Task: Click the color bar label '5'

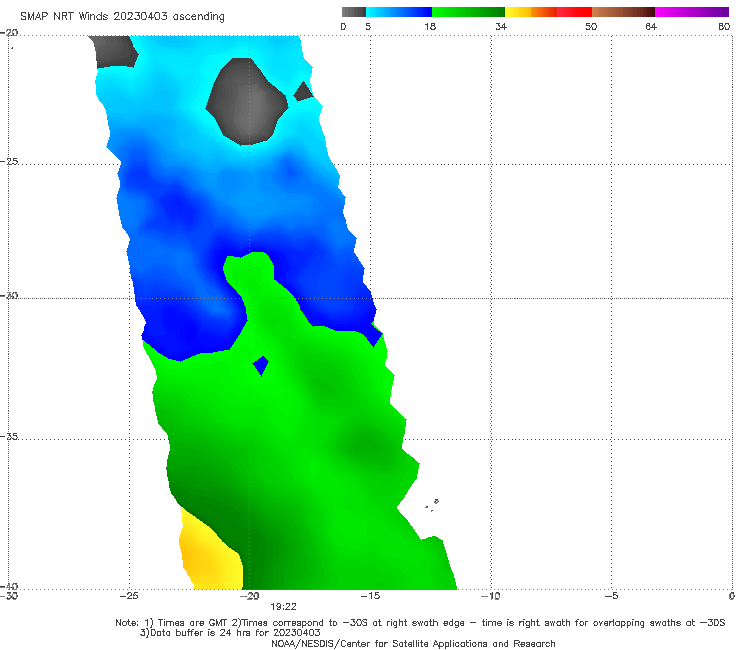Action: (x=368, y=26)
